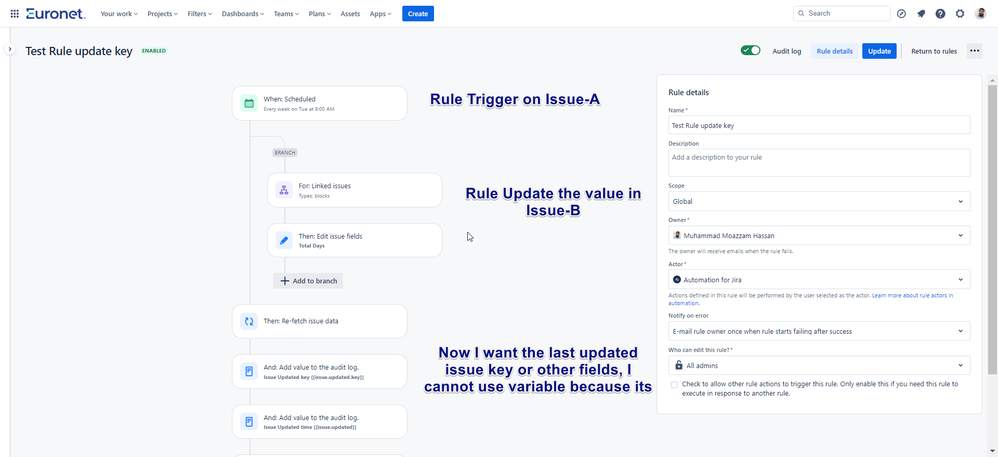Open the Plans menu
Viewport: 998px width, 457px height.
click(320, 13)
